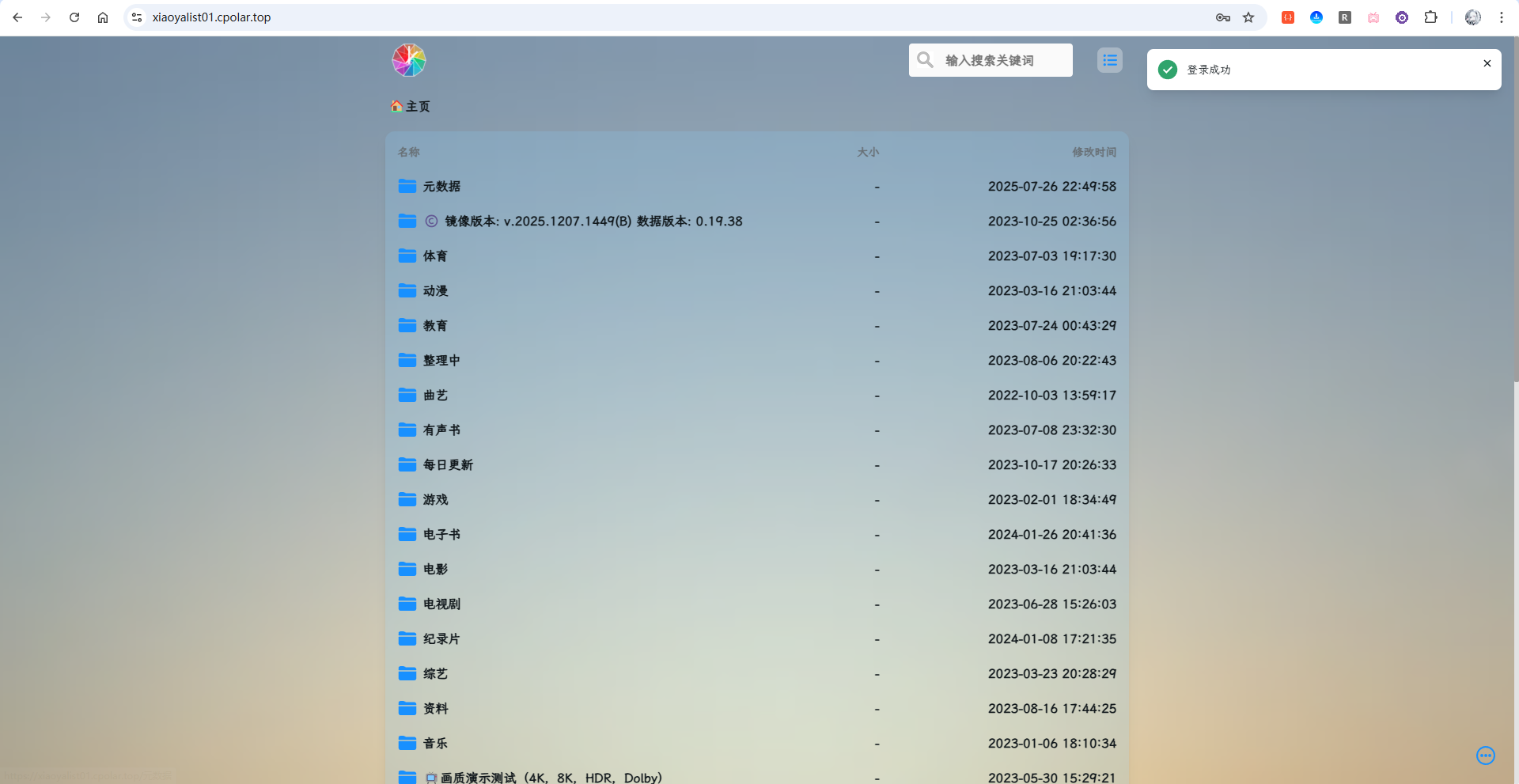Sort files by 名称 column header

(x=409, y=152)
